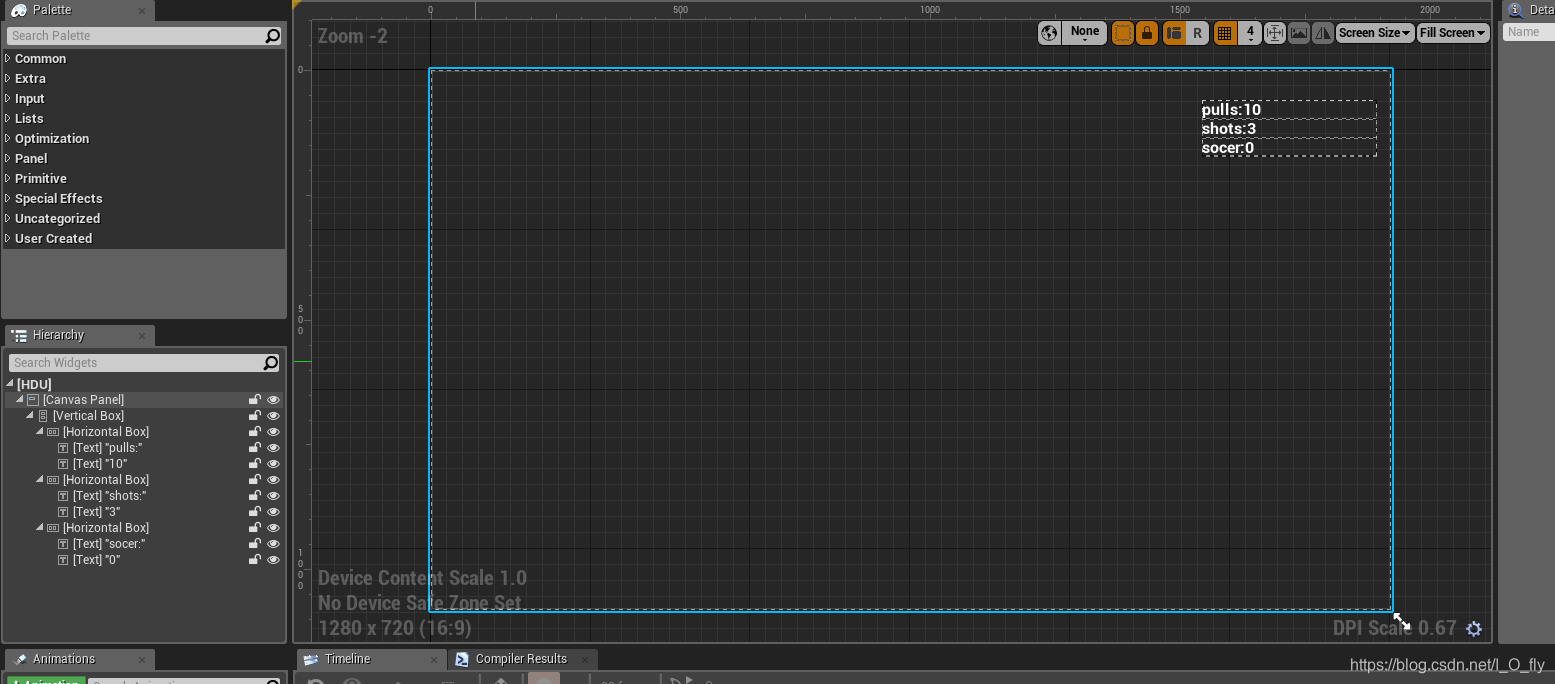Select the [Text] "3" row
Image resolution: width=1555 pixels, height=684 pixels.
(x=143, y=512)
